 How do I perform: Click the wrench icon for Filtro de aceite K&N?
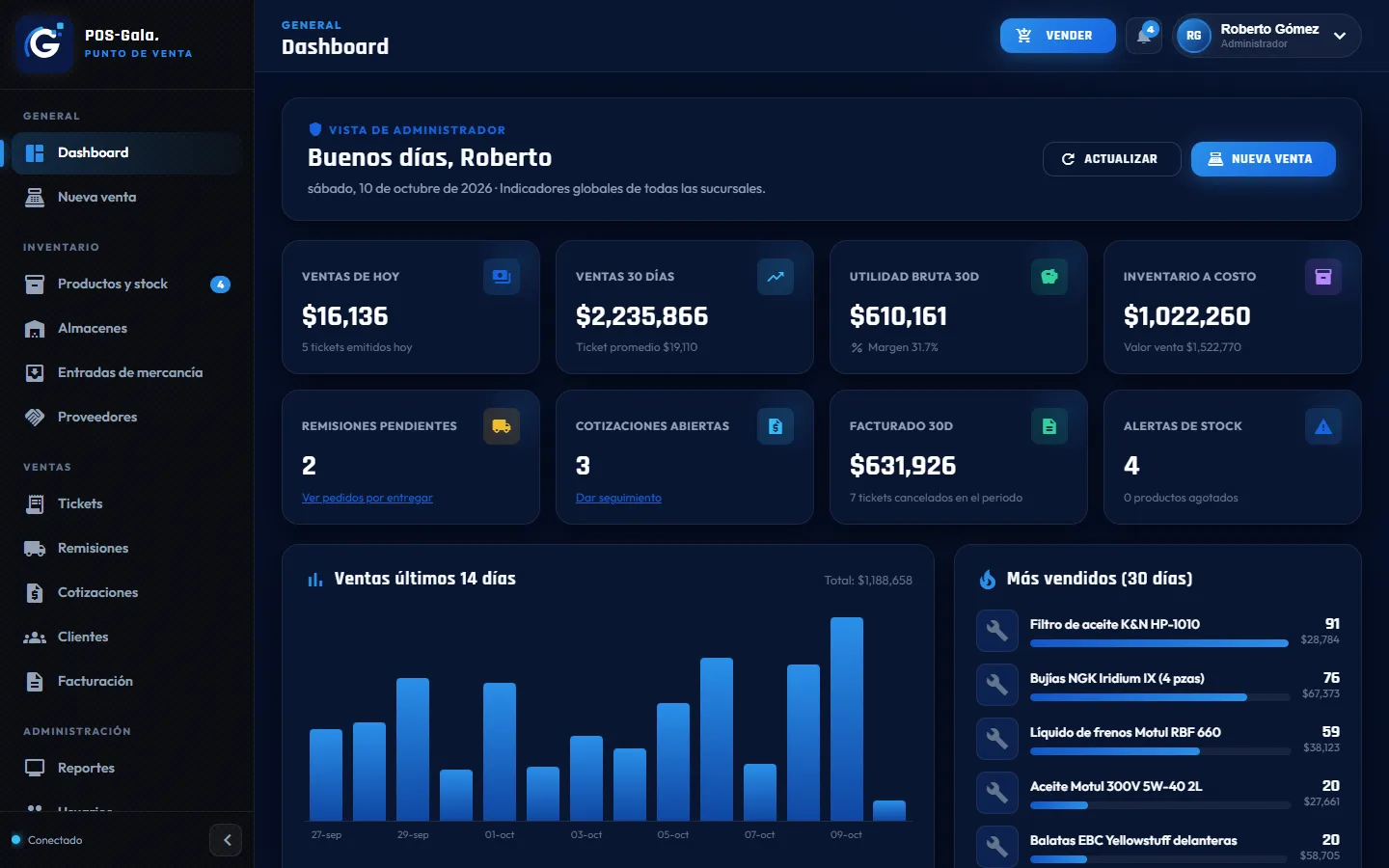click(x=997, y=632)
